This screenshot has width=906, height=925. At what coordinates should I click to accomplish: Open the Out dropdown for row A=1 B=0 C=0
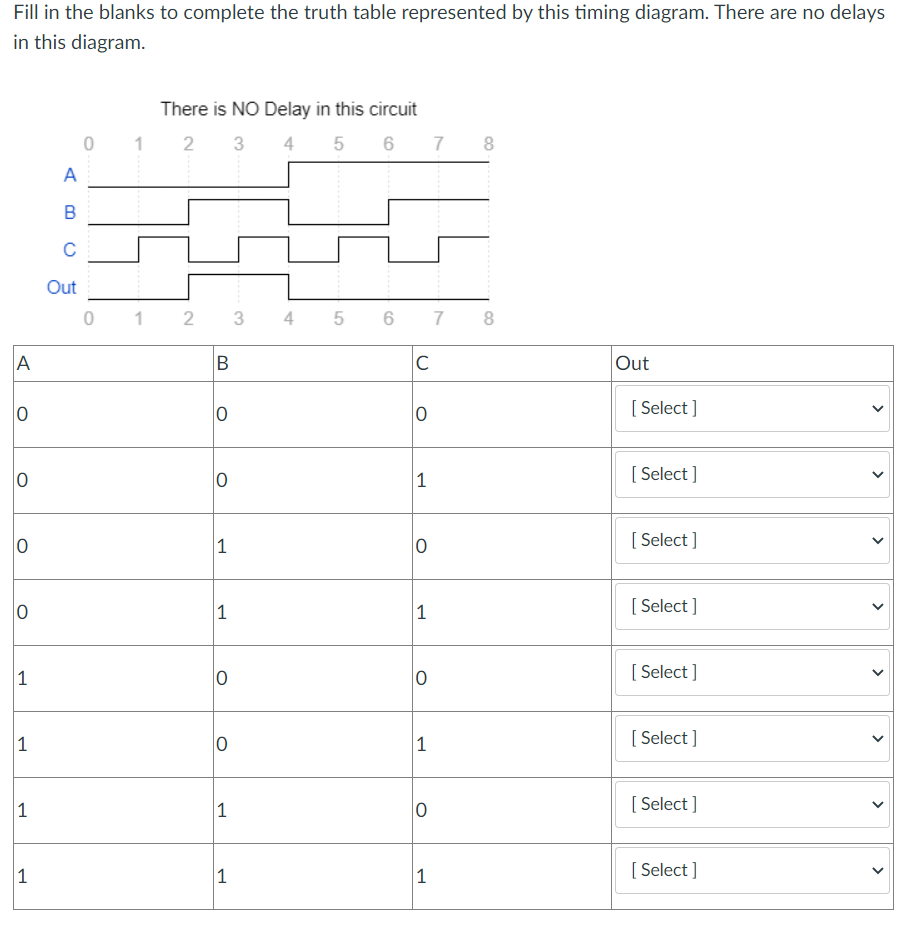click(x=752, y=672)
